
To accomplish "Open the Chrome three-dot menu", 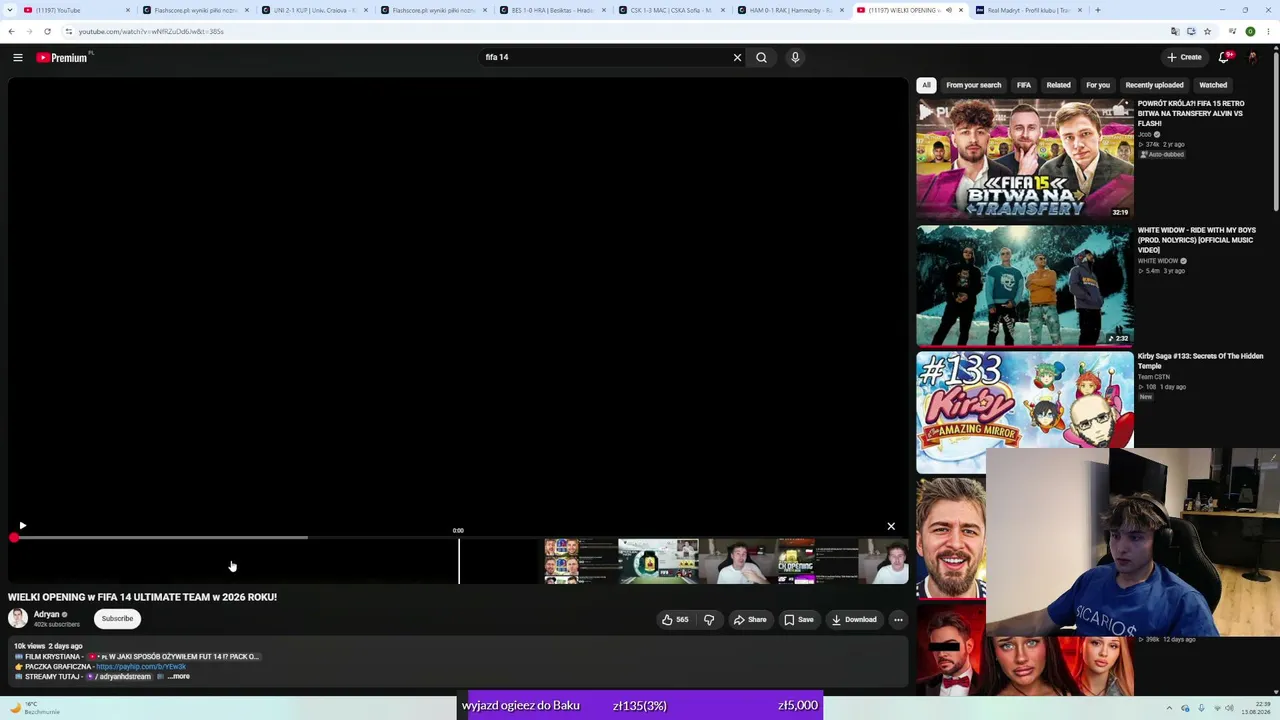I will (1268, 31).
